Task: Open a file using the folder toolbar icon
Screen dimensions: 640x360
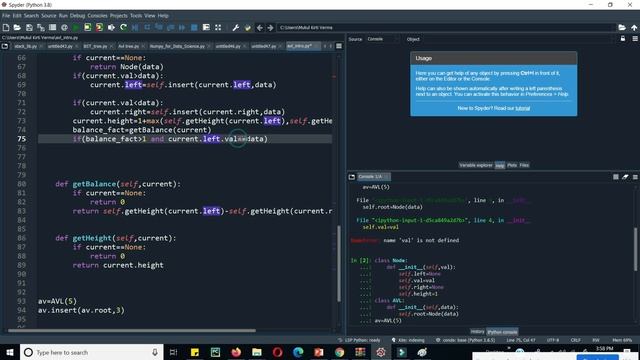Action: tap(17, 27)
